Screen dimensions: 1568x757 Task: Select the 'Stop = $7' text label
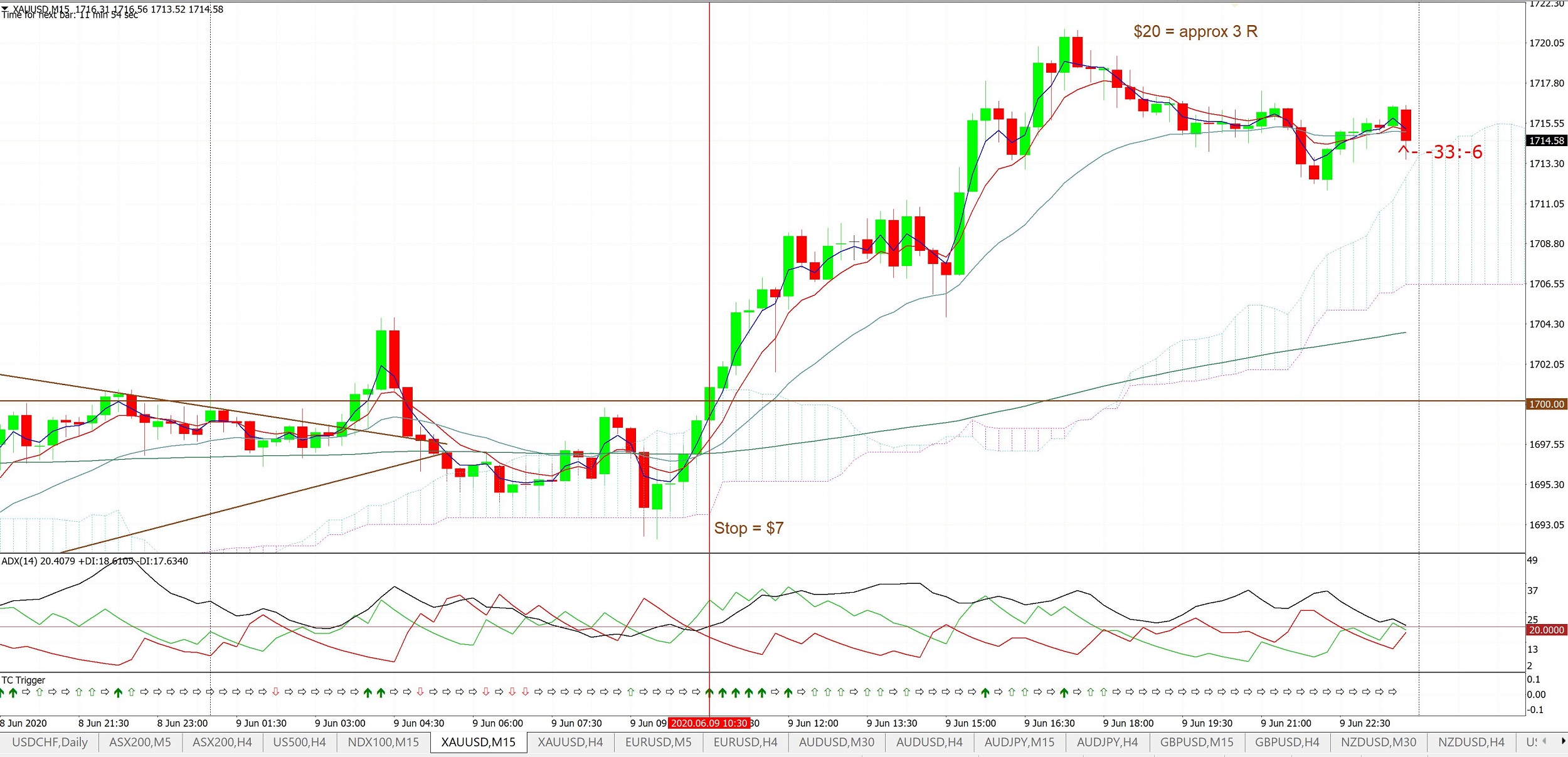748,528
